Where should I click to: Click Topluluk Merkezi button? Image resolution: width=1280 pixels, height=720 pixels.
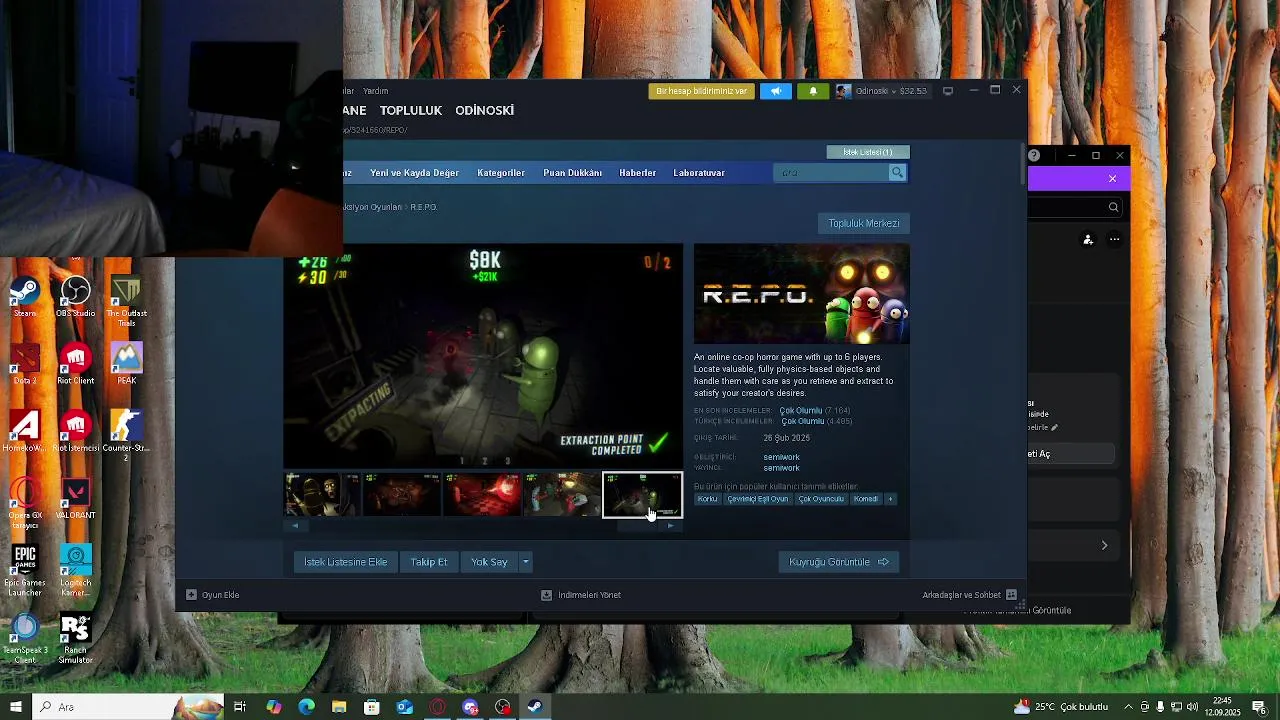864,224
